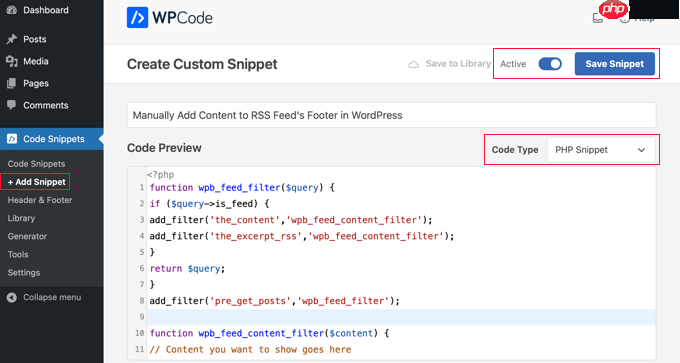Click the Collapse menu arrow icon
The image size is (680, 363).
coord(12,298)
